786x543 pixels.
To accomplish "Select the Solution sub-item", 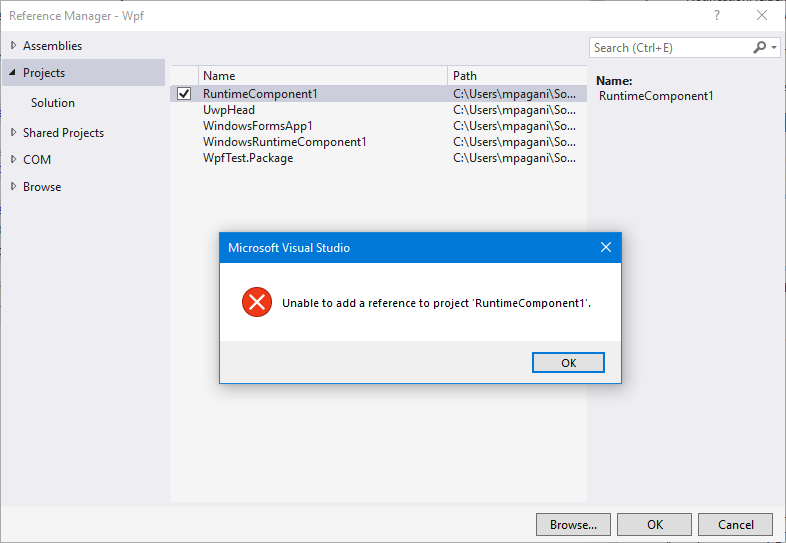I will (x=53, y=103).
